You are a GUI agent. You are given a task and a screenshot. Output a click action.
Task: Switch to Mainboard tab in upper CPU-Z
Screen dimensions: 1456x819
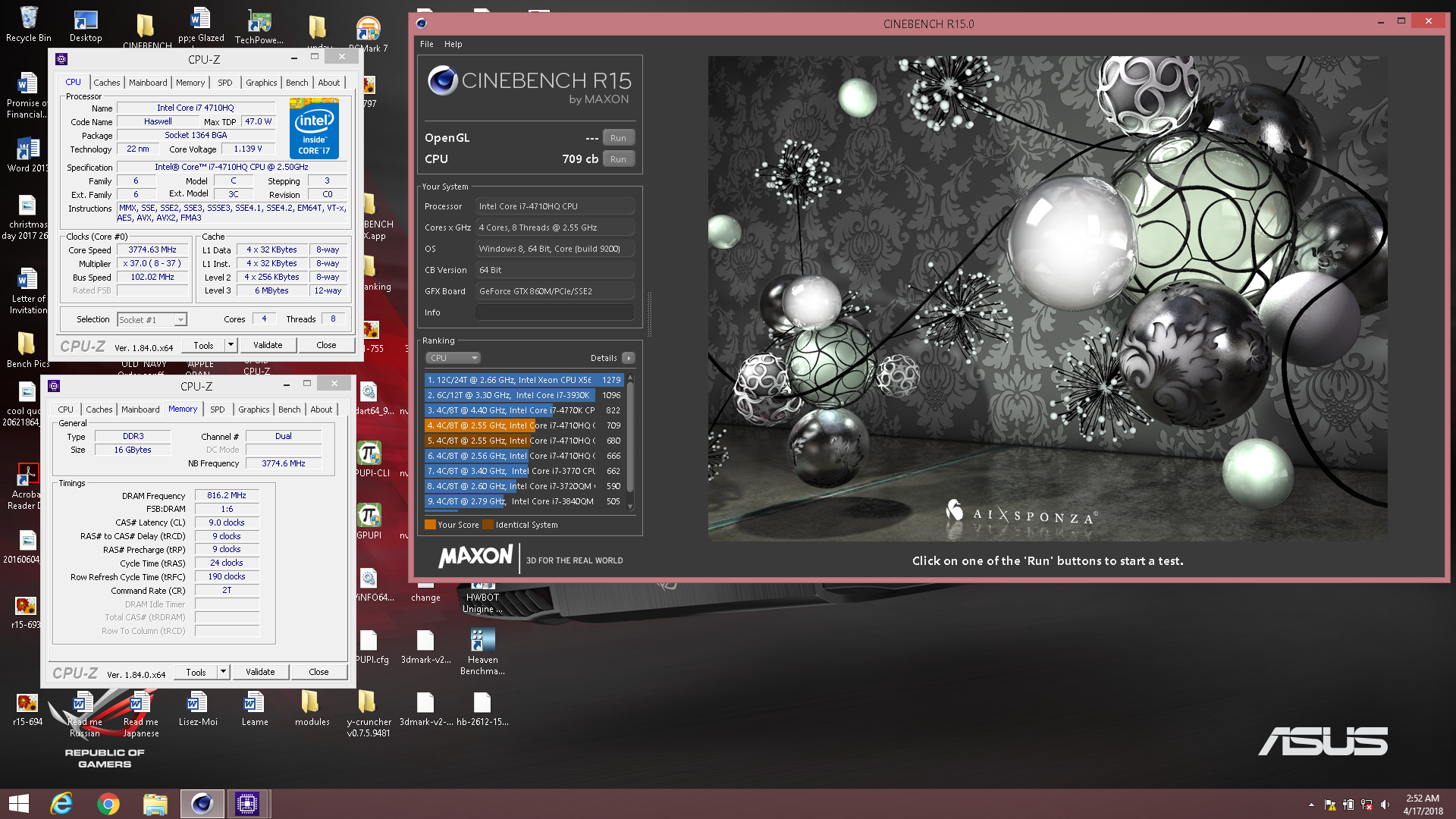[x=148, y=83]
